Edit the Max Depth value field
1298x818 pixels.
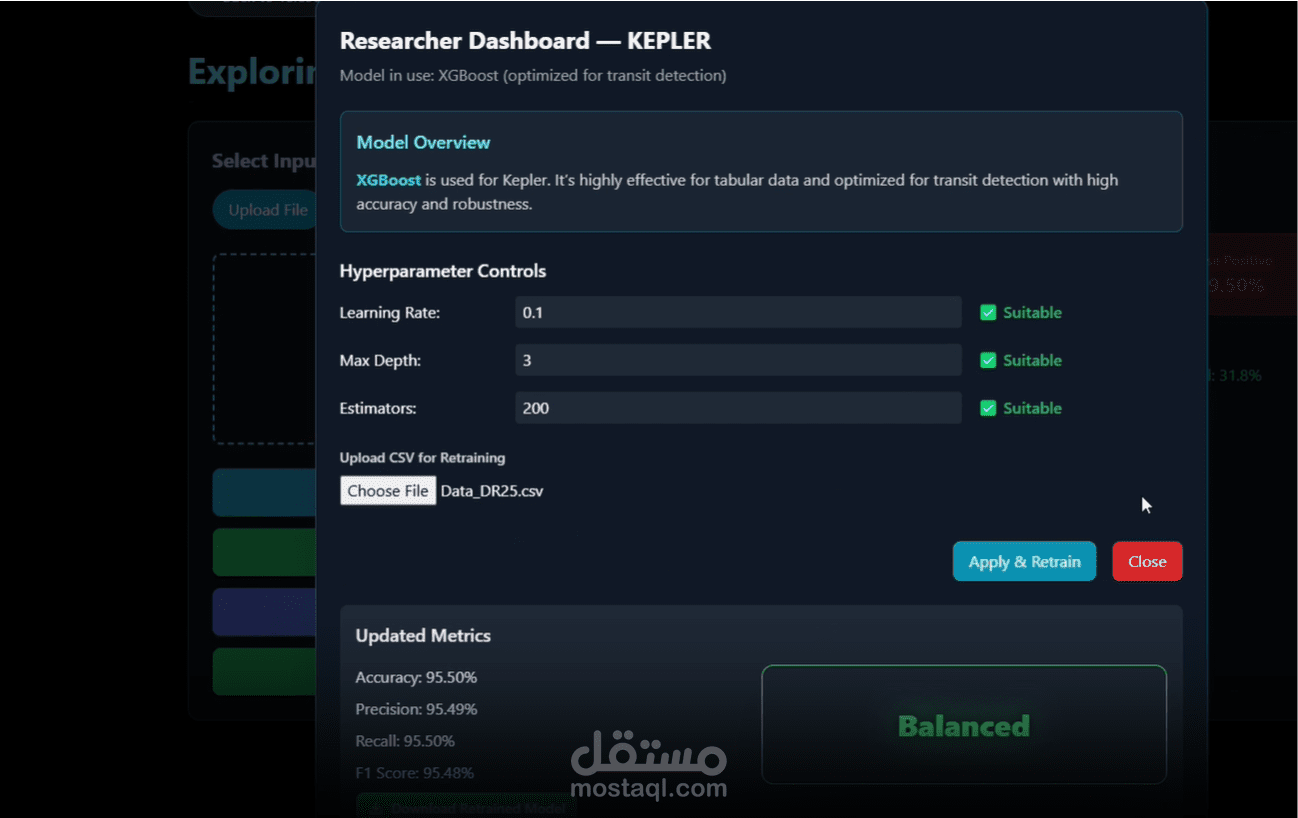click(737, 360)
